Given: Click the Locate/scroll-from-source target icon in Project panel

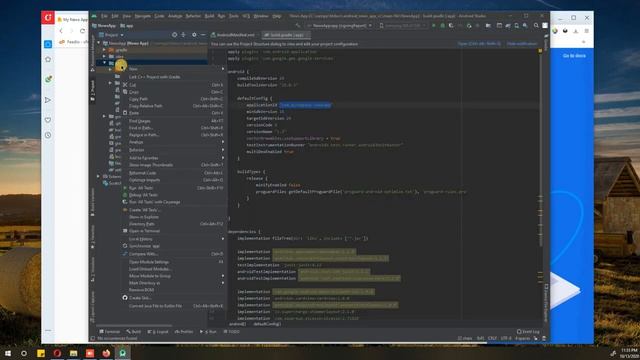Looking at the screenshot, I should (x=174, y=35).
